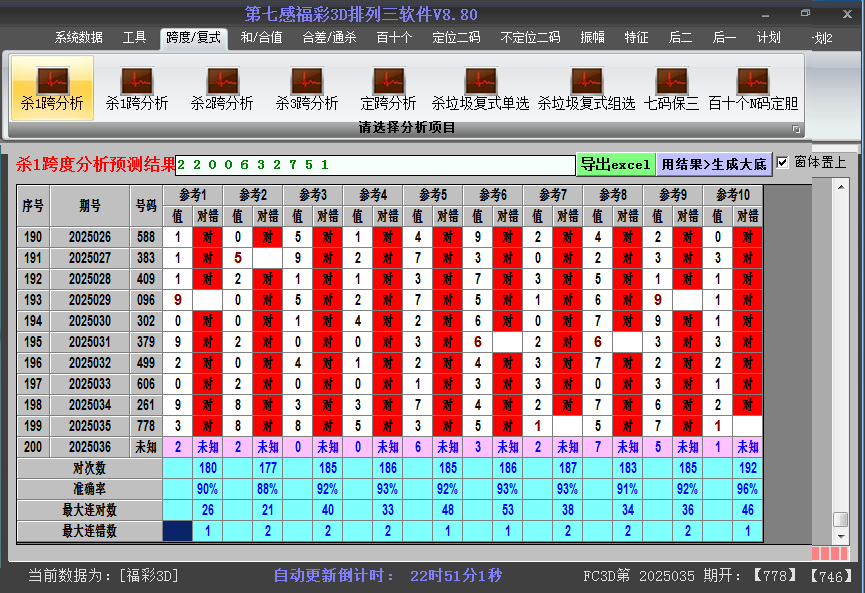Viewport: 865px width, 593px height.
Task: Switch to the 不定位二码 tab
Action: (x=530, y=38)
